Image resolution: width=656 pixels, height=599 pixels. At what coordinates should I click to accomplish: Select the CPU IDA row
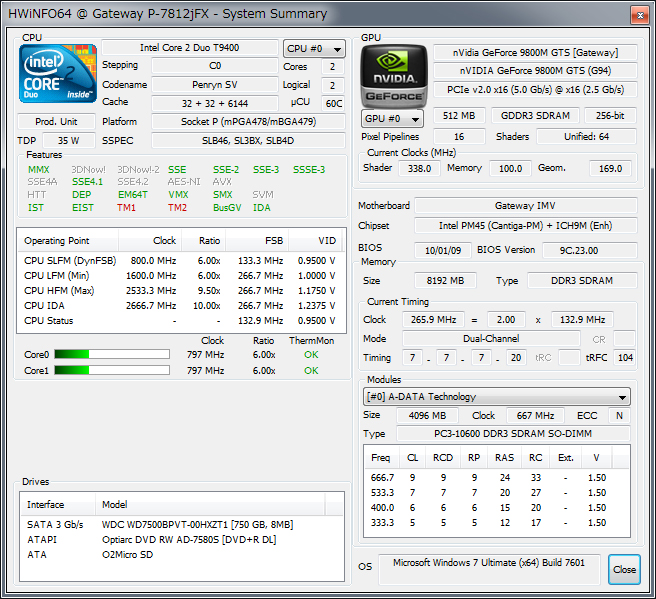(x=180, y=306)
